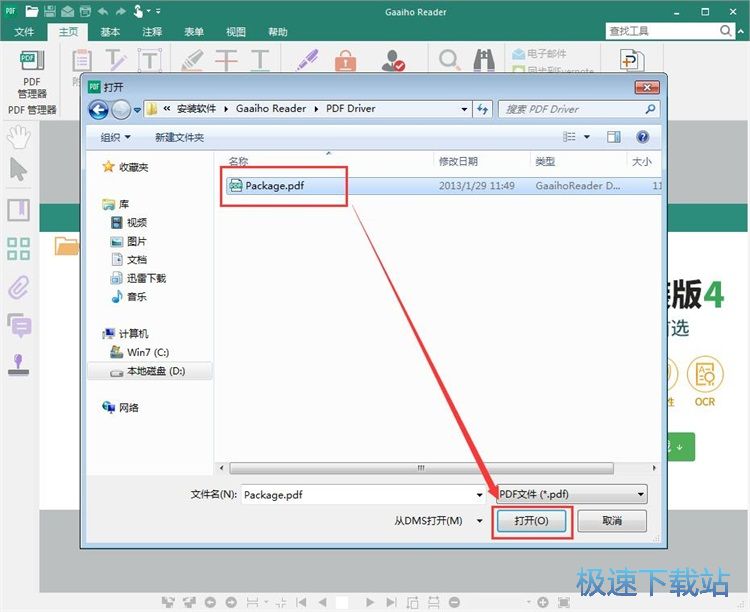
Task: Click the binoculars advanced Find icon
Action: (484, 60)
